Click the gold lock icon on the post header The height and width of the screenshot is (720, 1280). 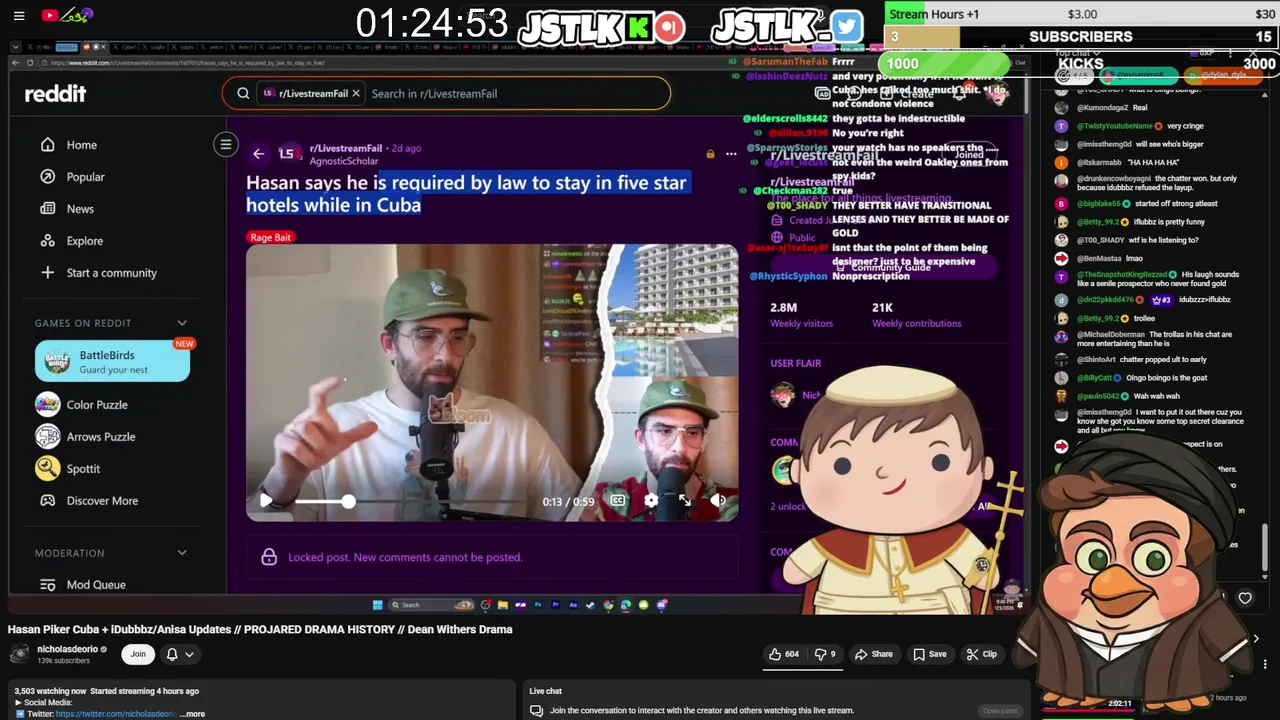(x=710, y=154)
